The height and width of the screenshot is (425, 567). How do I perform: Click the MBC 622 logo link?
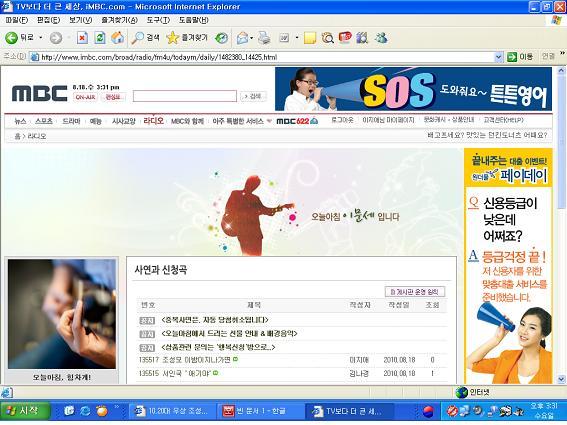click(x=297, y=121)
